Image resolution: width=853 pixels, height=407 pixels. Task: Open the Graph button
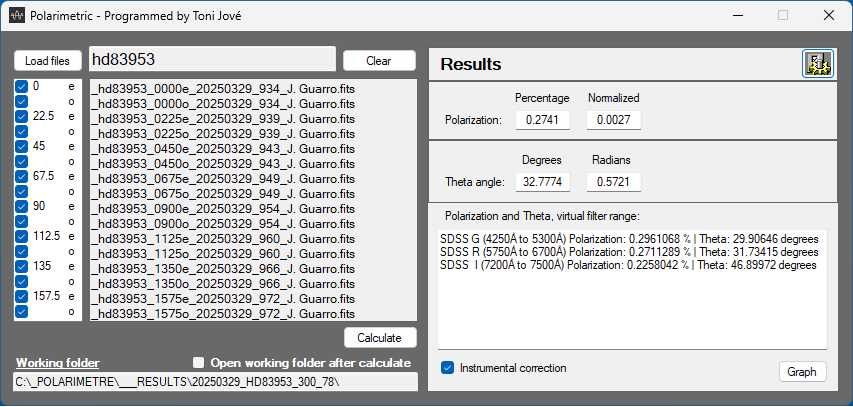[802, 372]
